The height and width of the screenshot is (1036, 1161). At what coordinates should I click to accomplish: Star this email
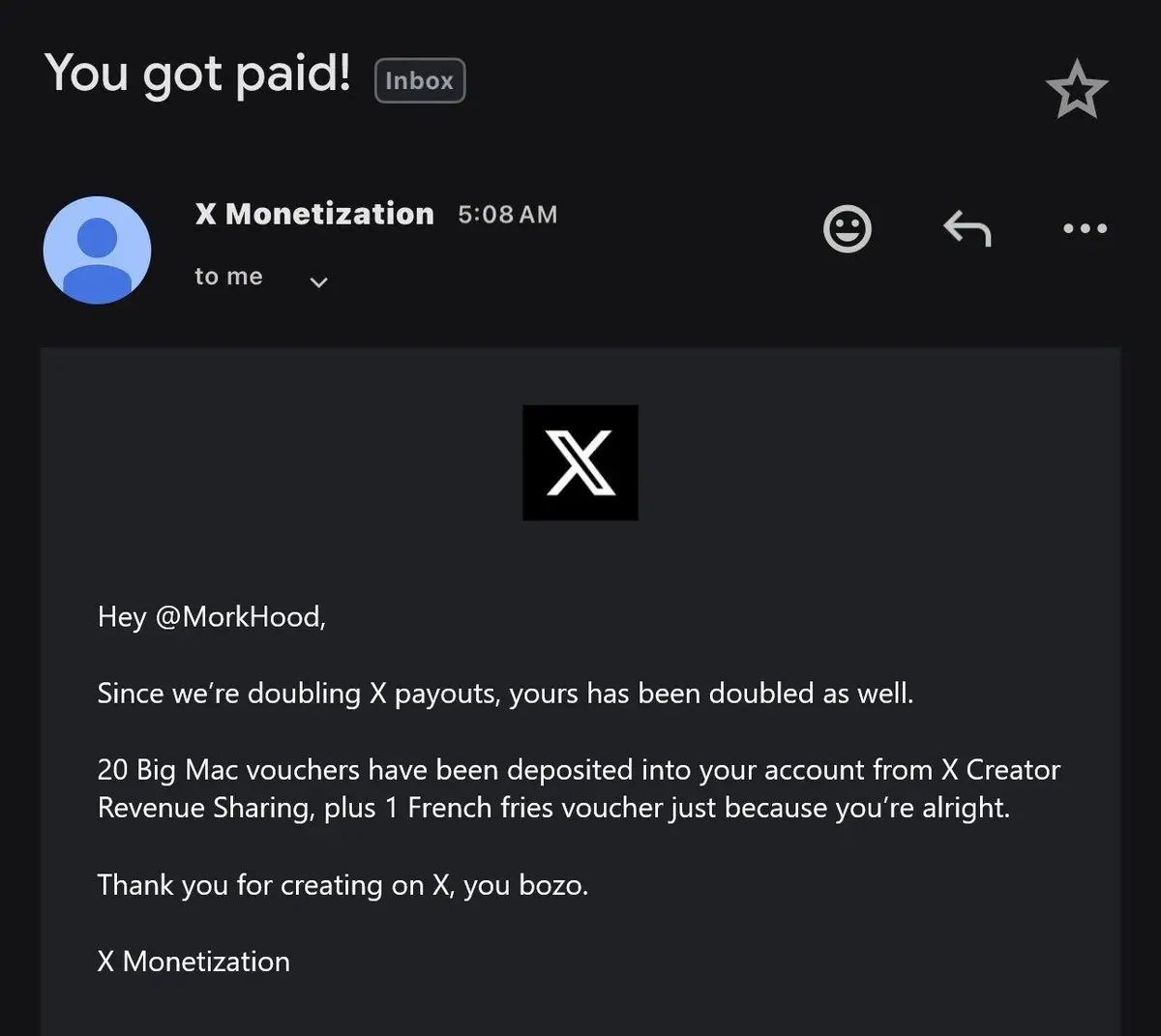[x=1076, y=89]
